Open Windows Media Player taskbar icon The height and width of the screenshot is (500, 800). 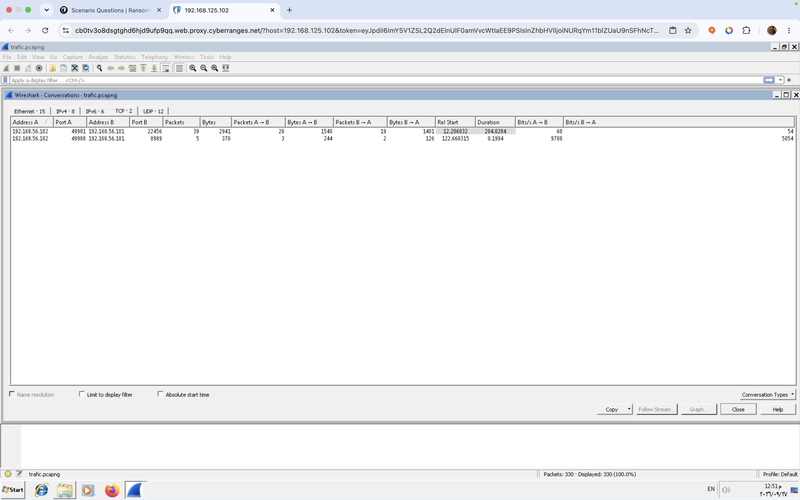[x=87, y=490]
